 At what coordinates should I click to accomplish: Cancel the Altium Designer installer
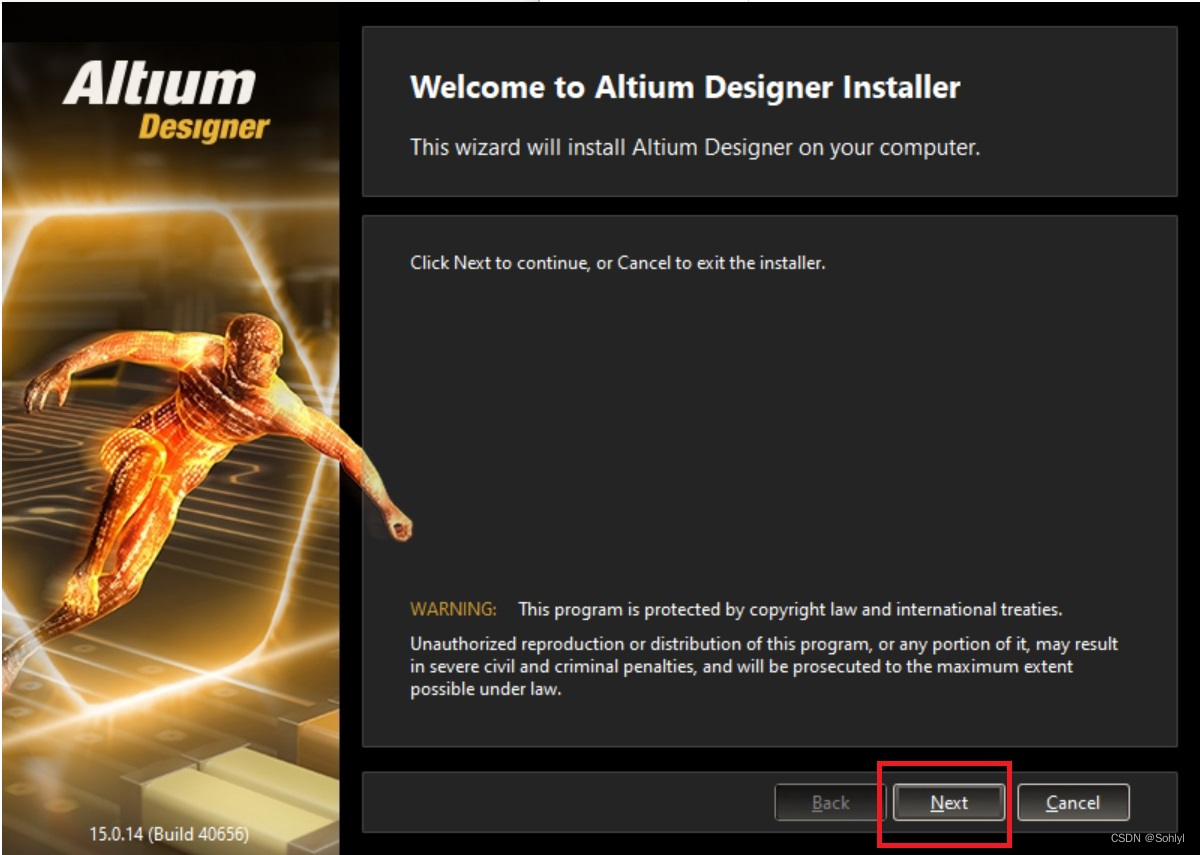pos(1073,802)
